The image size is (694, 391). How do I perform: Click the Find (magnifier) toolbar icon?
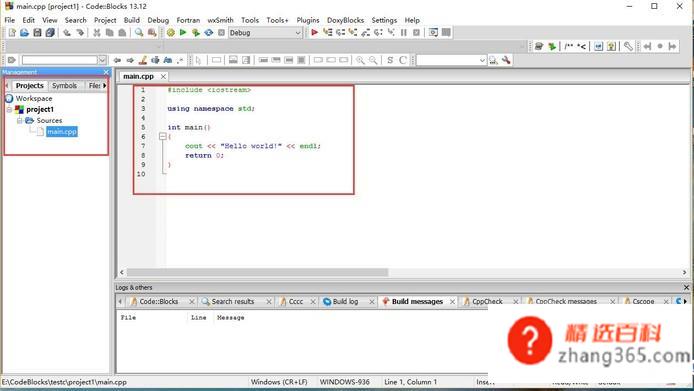click(x=139, y=33)
